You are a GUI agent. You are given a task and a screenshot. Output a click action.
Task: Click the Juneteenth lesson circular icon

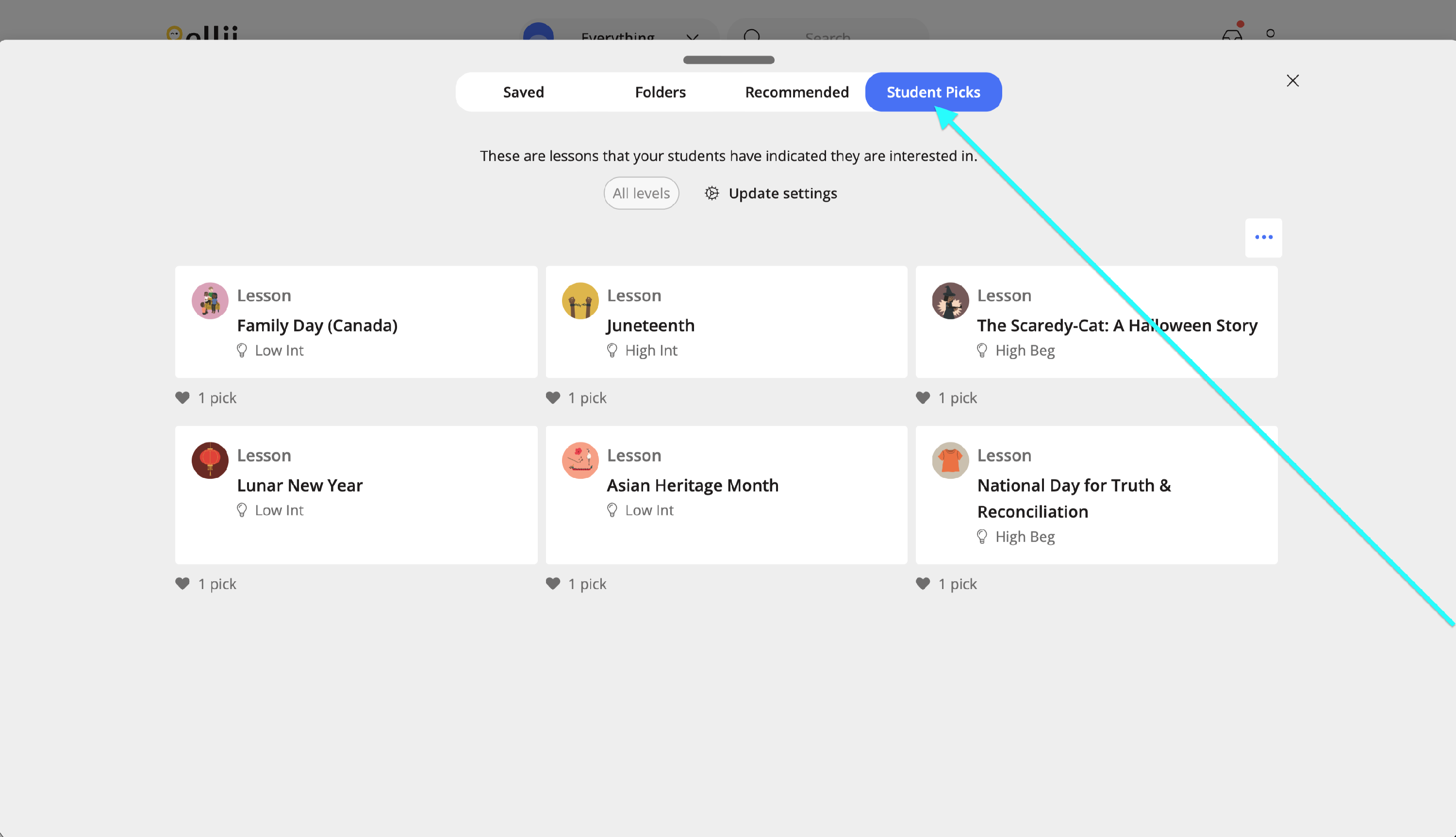tap(580, 301)
